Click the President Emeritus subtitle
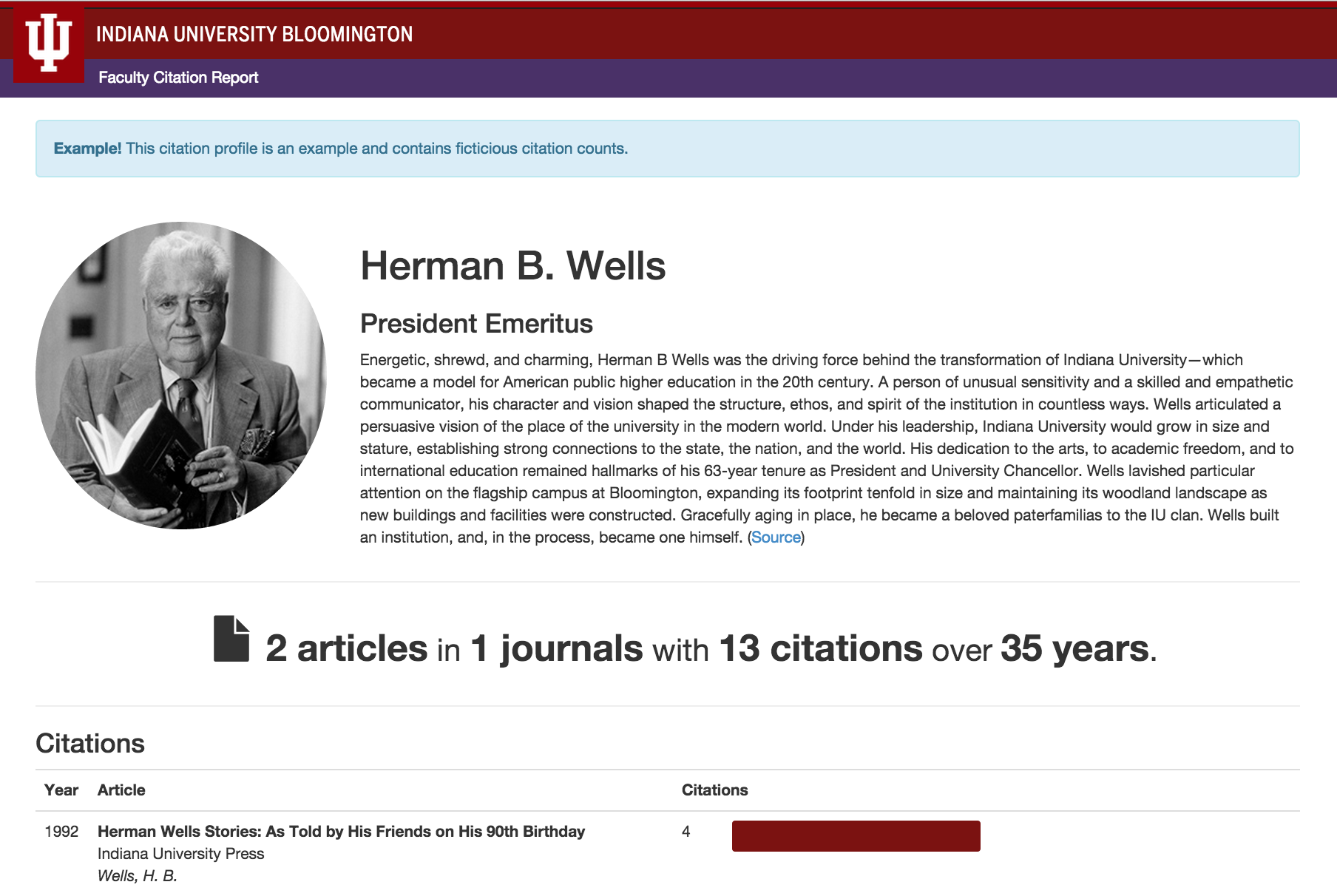Viewport: 1337px width, 896px height. click(476, 324)
